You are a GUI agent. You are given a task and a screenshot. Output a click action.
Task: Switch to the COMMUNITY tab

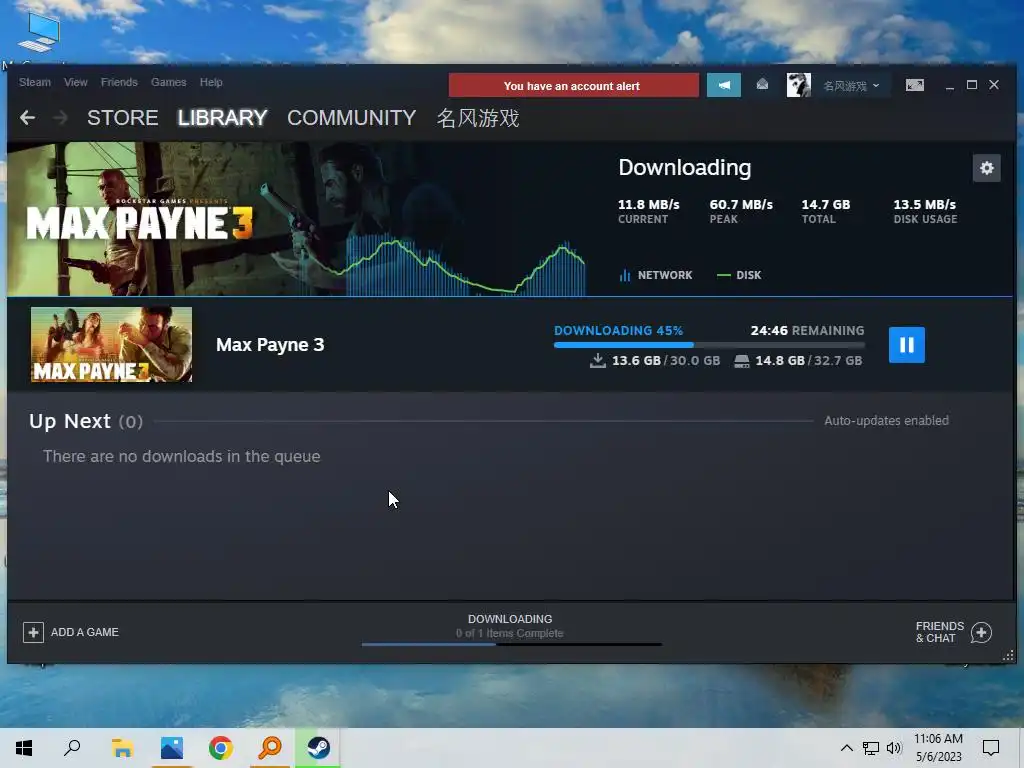[351, 118]
